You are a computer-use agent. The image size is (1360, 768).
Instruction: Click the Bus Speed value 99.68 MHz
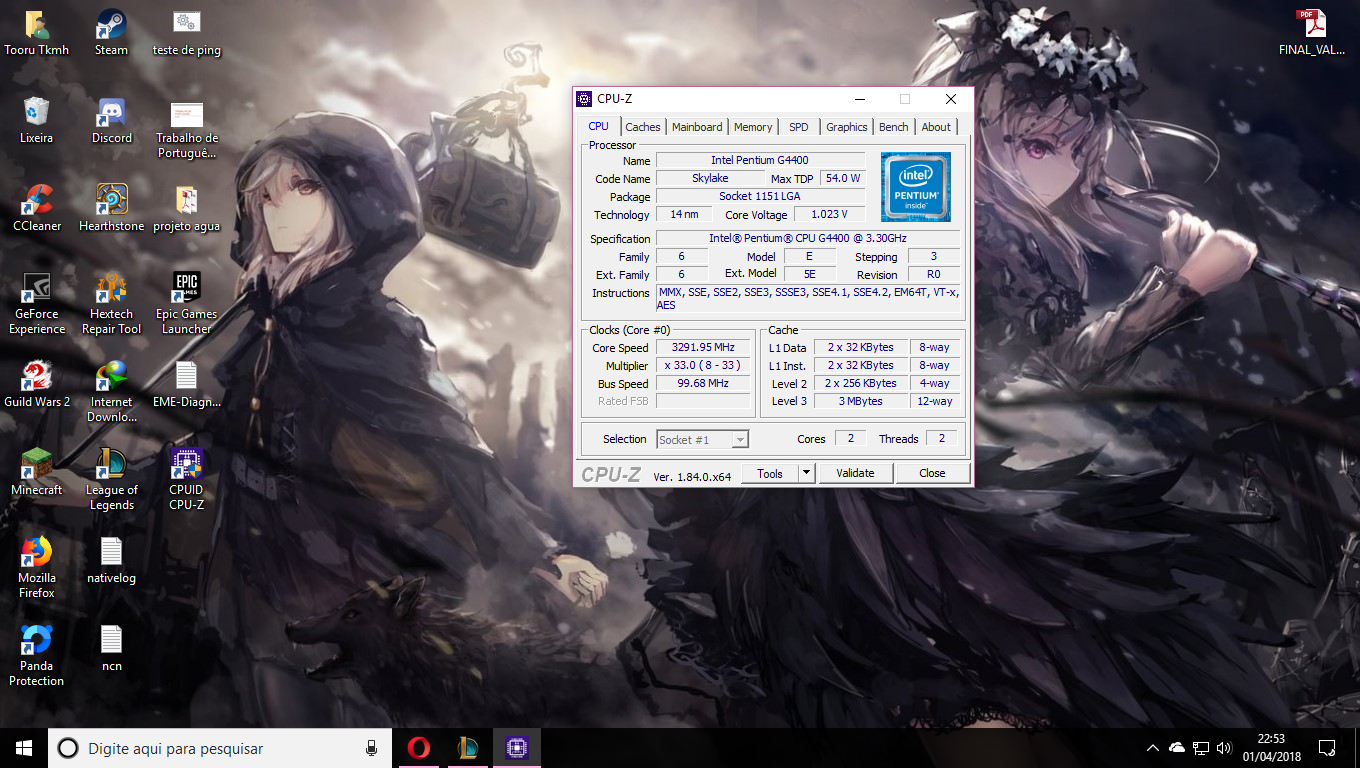pyautogui.click(x=703, y=384)
